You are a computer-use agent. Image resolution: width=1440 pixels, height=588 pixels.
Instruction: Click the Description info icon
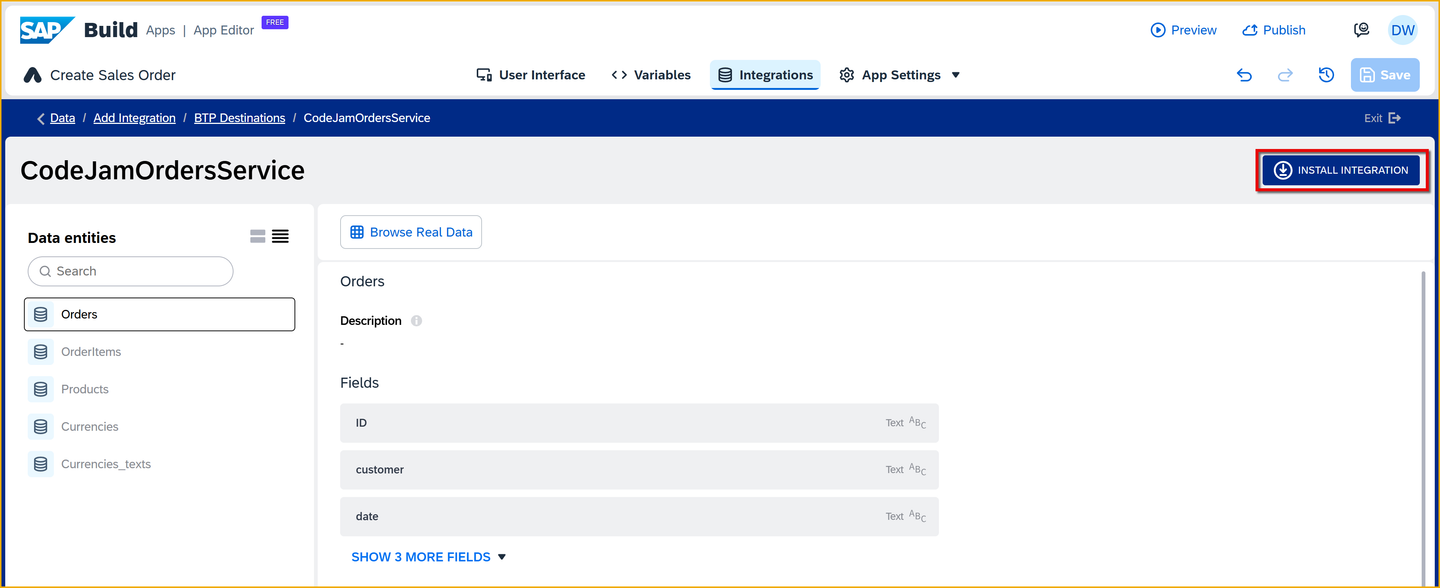416,321
